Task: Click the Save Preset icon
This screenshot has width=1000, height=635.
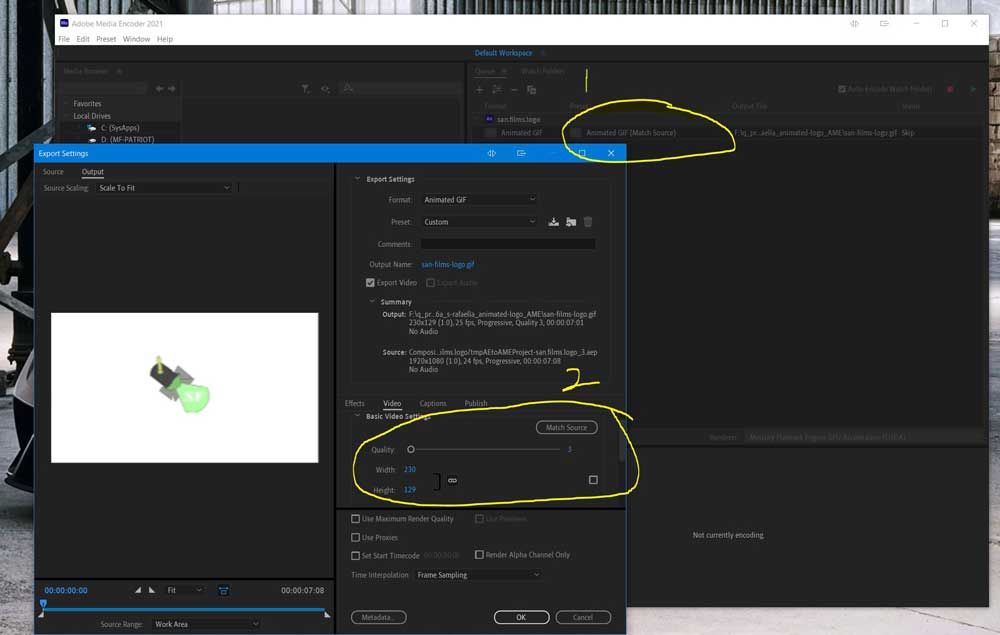Action: click(x=554, y=222)
